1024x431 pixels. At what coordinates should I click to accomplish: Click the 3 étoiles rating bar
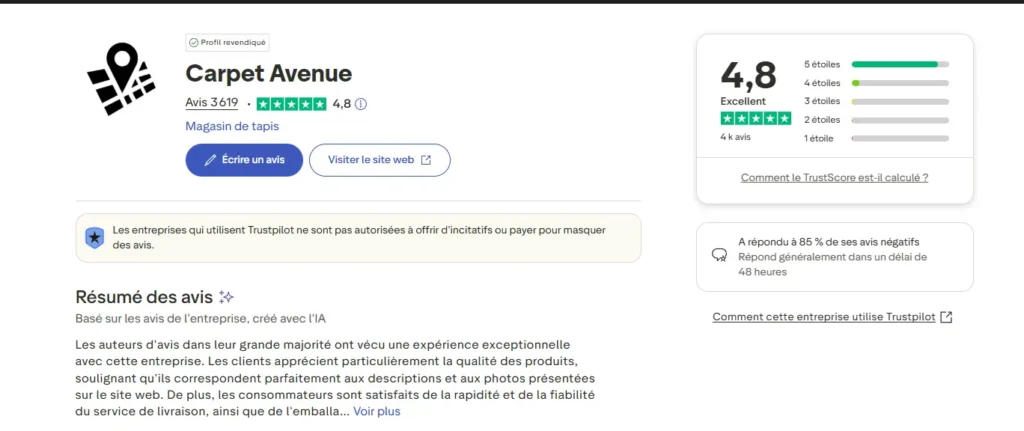coord(899,101)
